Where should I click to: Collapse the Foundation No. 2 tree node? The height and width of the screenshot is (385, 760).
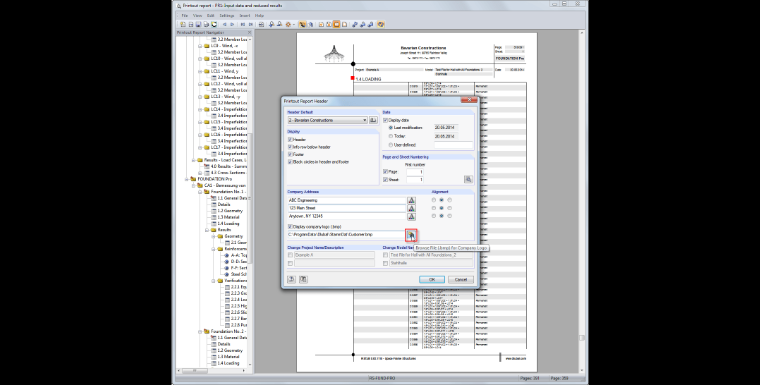click(200, 332)
